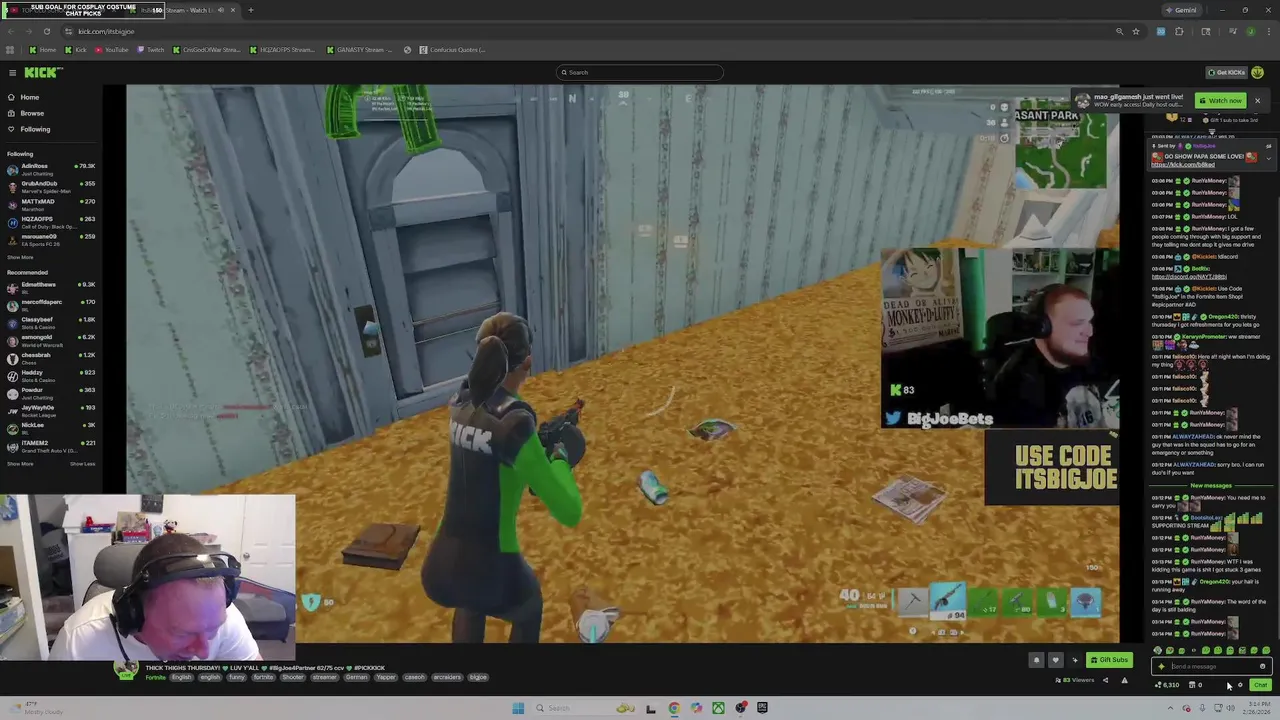Open Browse in the sidebar
The height and width of the screenshot is (720, 1280).
click(x=25, y=113)
